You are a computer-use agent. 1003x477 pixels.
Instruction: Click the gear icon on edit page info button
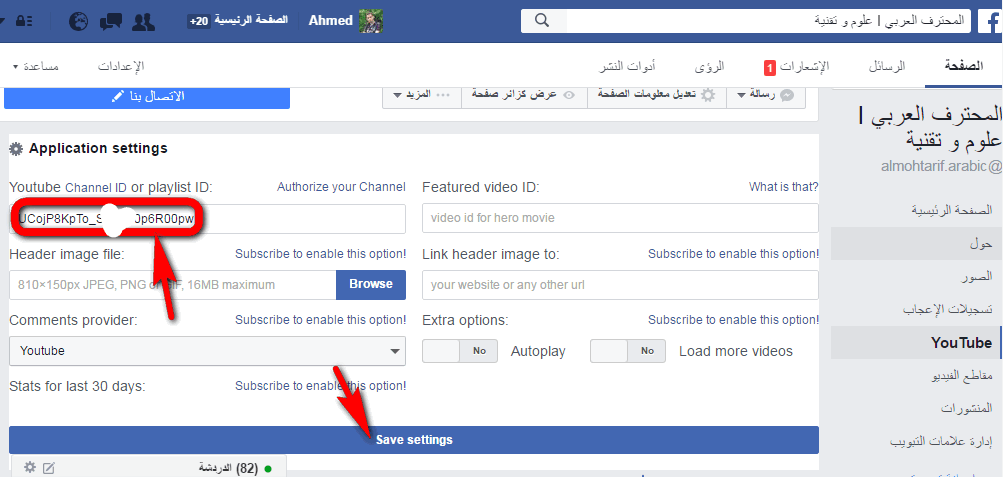707,95
